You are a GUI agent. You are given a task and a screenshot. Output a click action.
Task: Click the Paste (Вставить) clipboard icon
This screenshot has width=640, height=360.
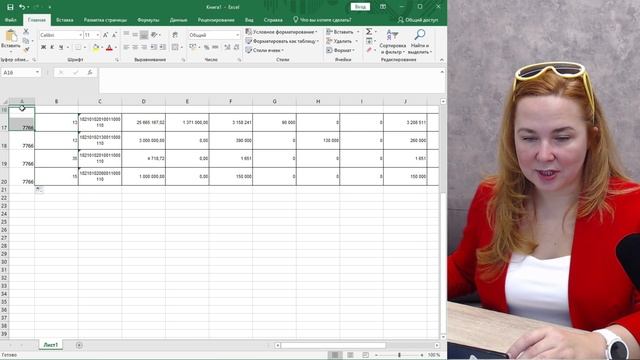pos(11,37)
